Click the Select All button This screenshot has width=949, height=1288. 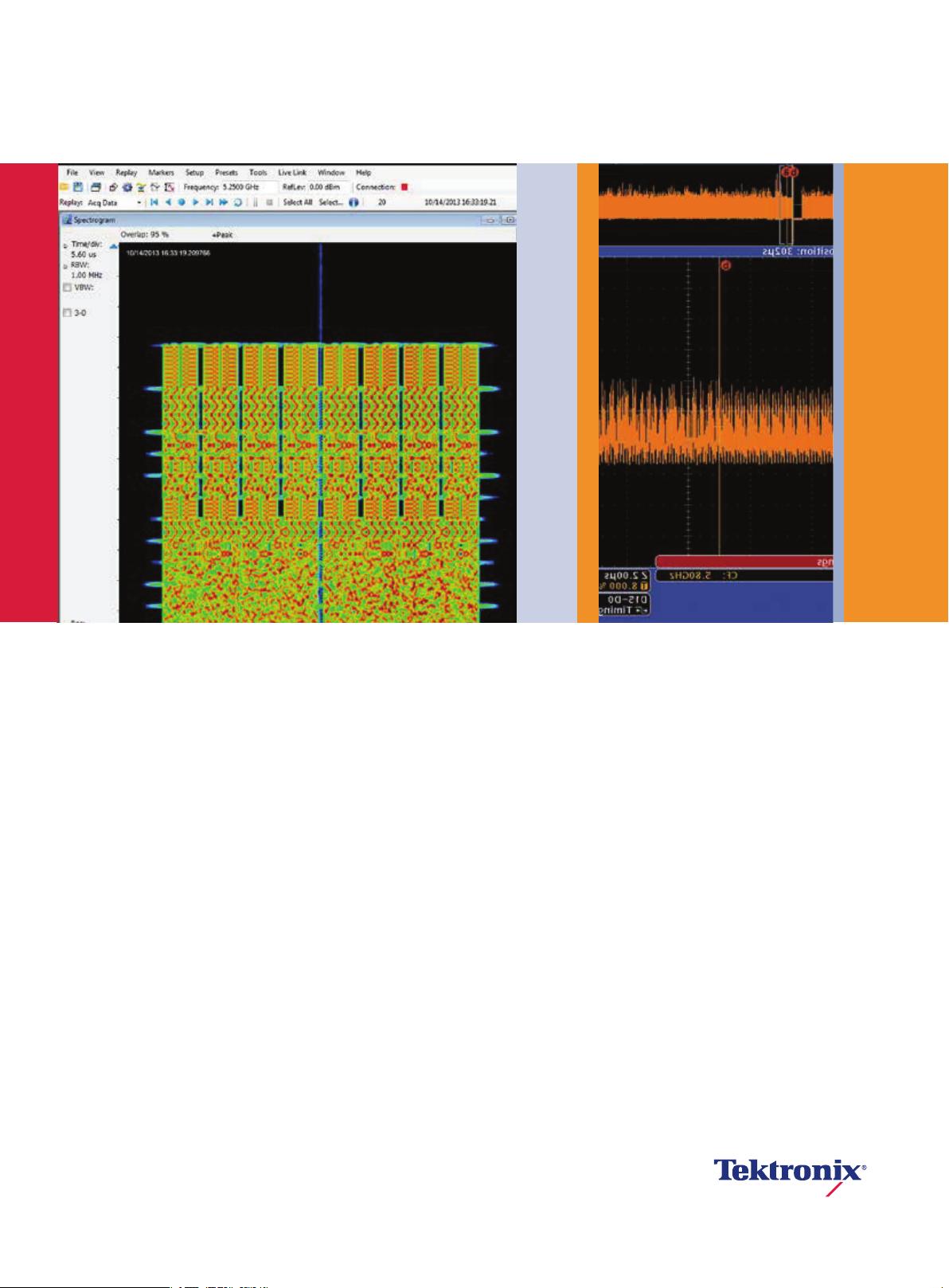pyautogui.click(x=297, y=203)
